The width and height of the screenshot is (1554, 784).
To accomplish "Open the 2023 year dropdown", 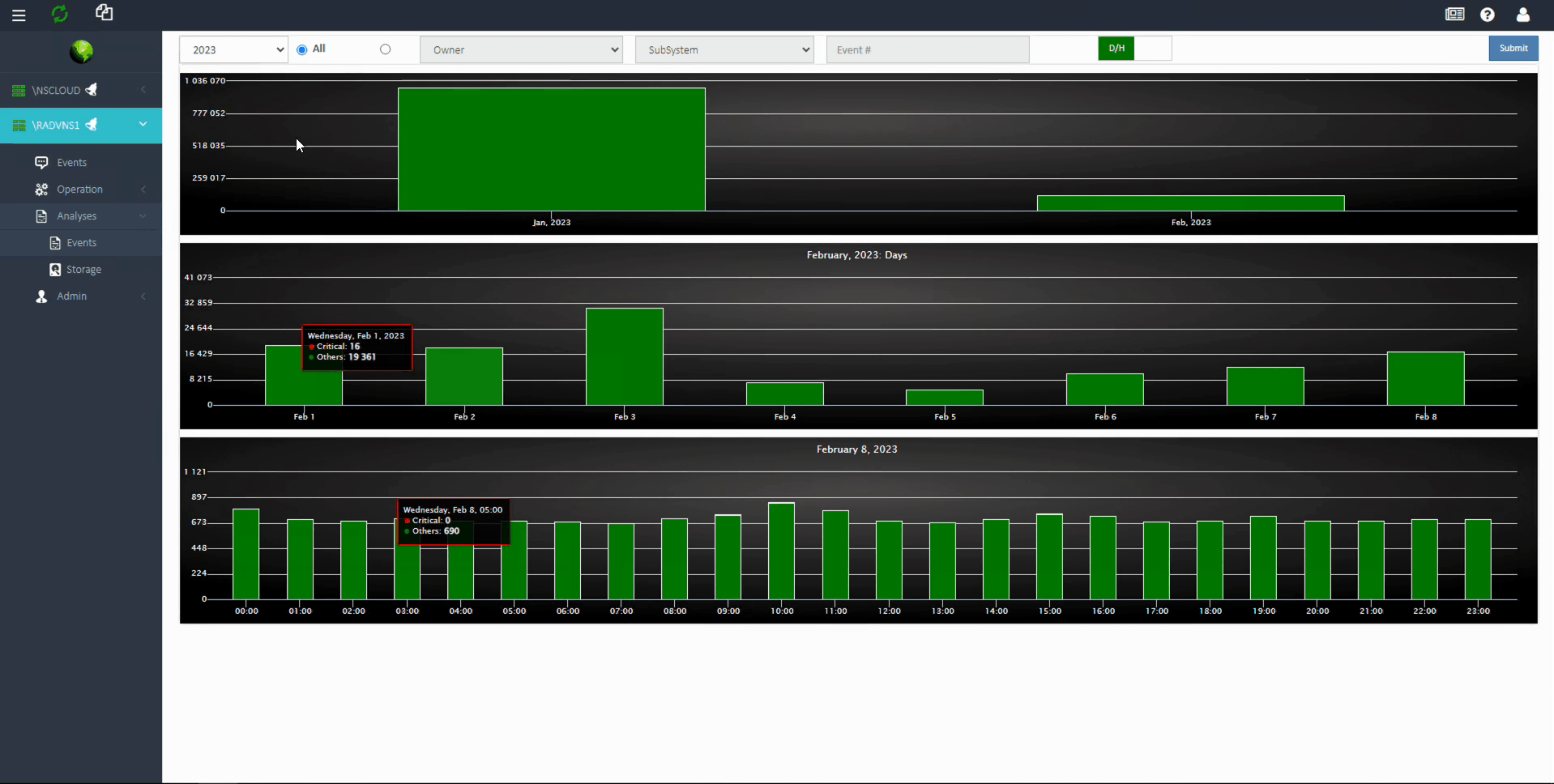I will pyautogui.click(x=233, y=49).
